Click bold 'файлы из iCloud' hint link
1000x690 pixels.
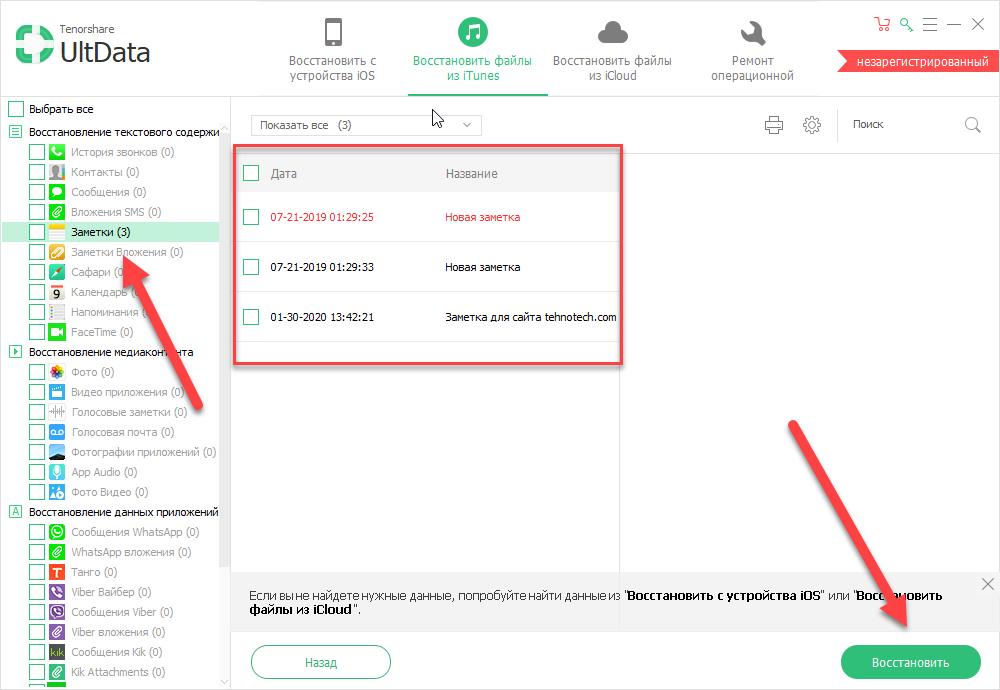[x=301, y=610]
